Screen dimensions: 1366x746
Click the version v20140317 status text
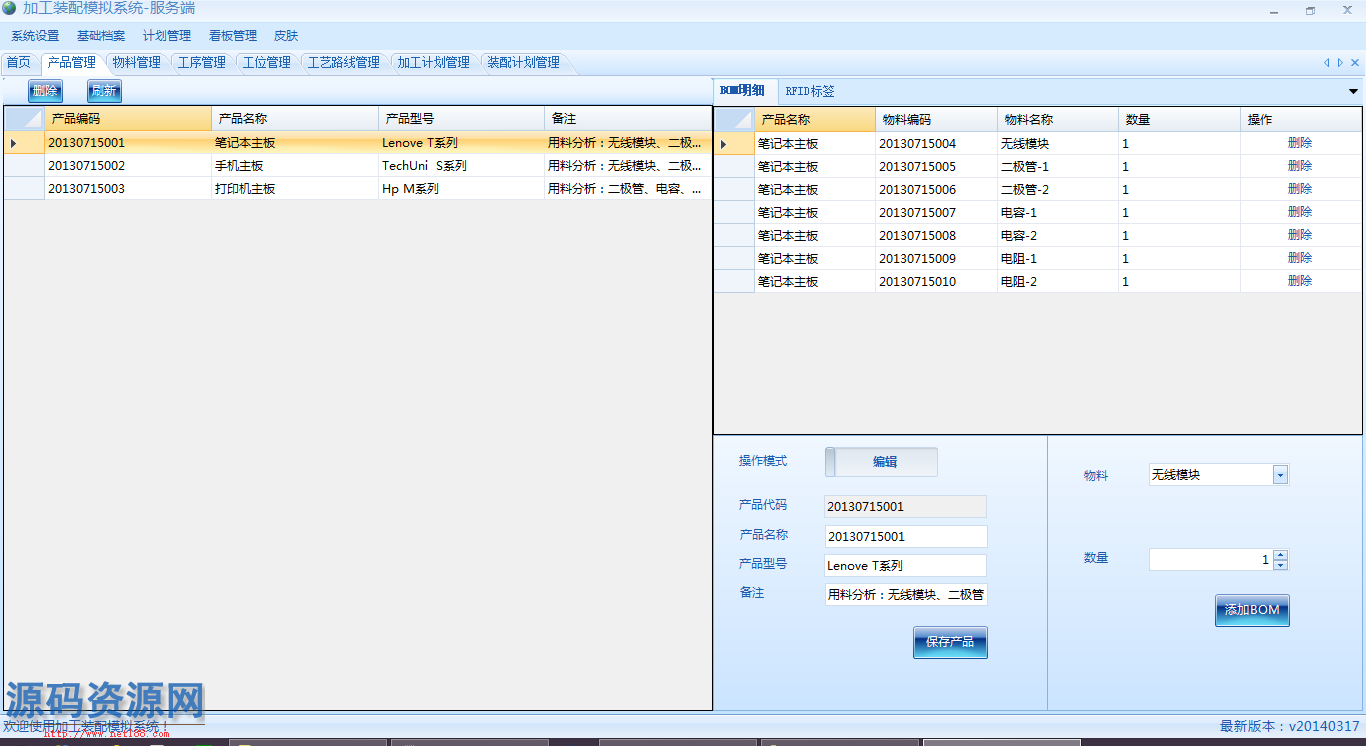pyautogui.click(x=1290, y=727)
